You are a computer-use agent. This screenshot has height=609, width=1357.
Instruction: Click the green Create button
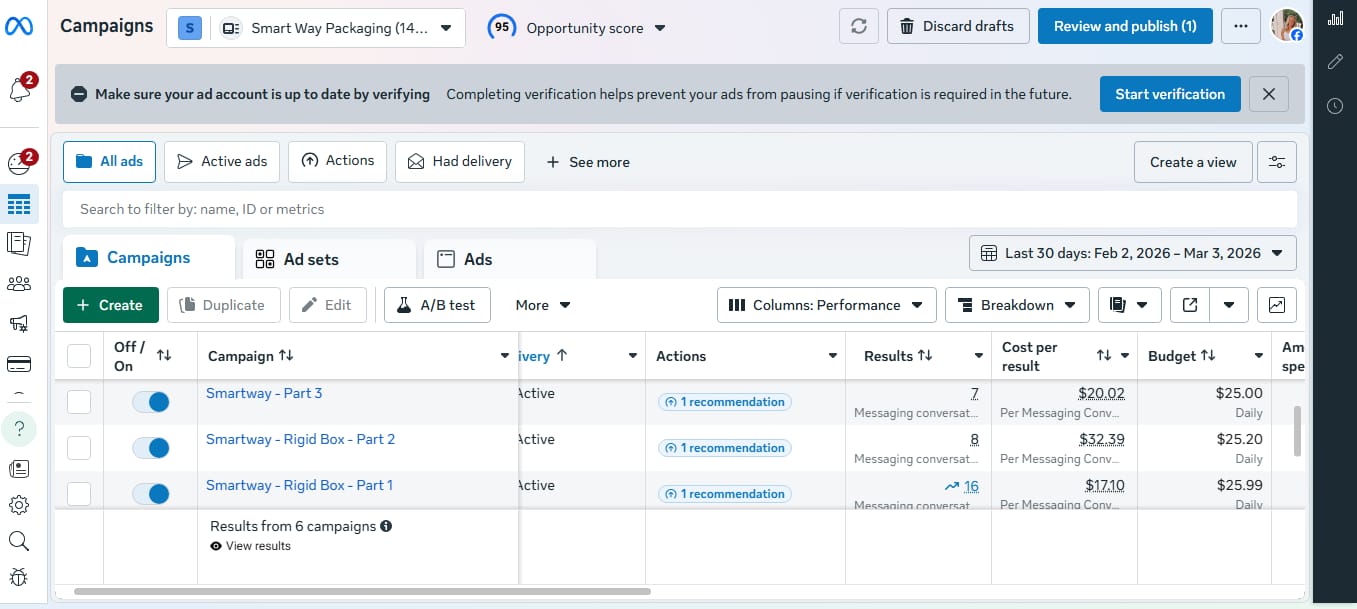pos(111,305)
